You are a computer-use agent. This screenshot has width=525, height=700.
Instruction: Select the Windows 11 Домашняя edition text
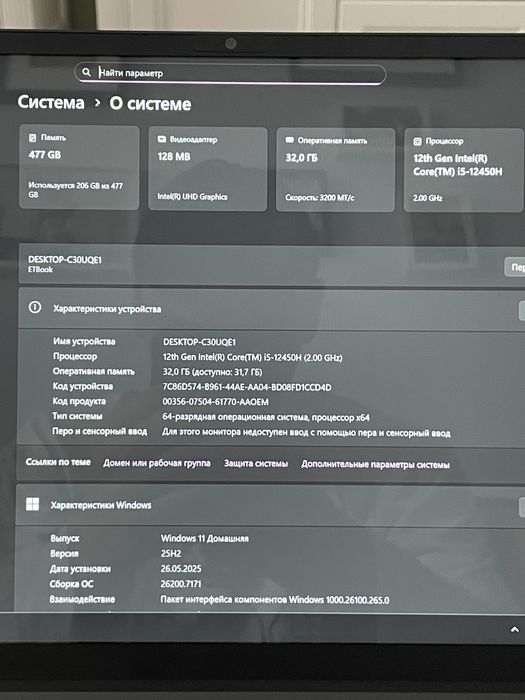click(204, 538)
